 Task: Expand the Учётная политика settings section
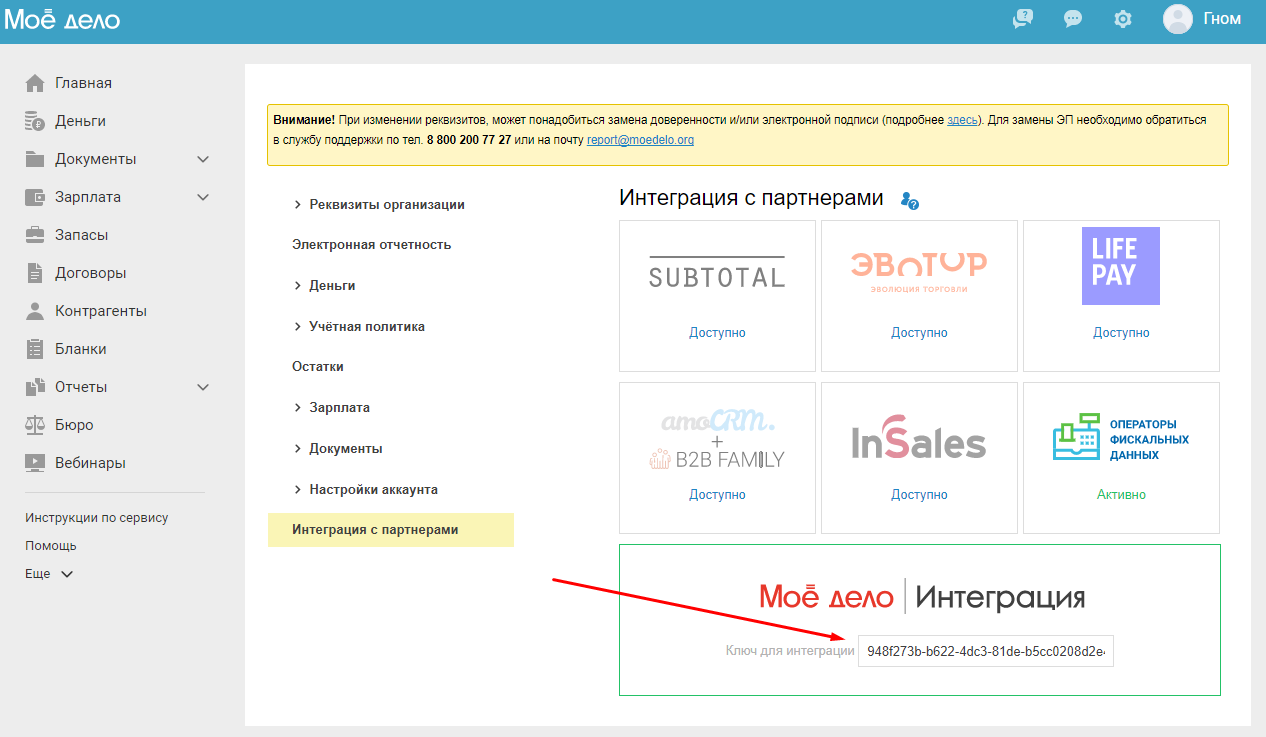(x=359, y=326)
